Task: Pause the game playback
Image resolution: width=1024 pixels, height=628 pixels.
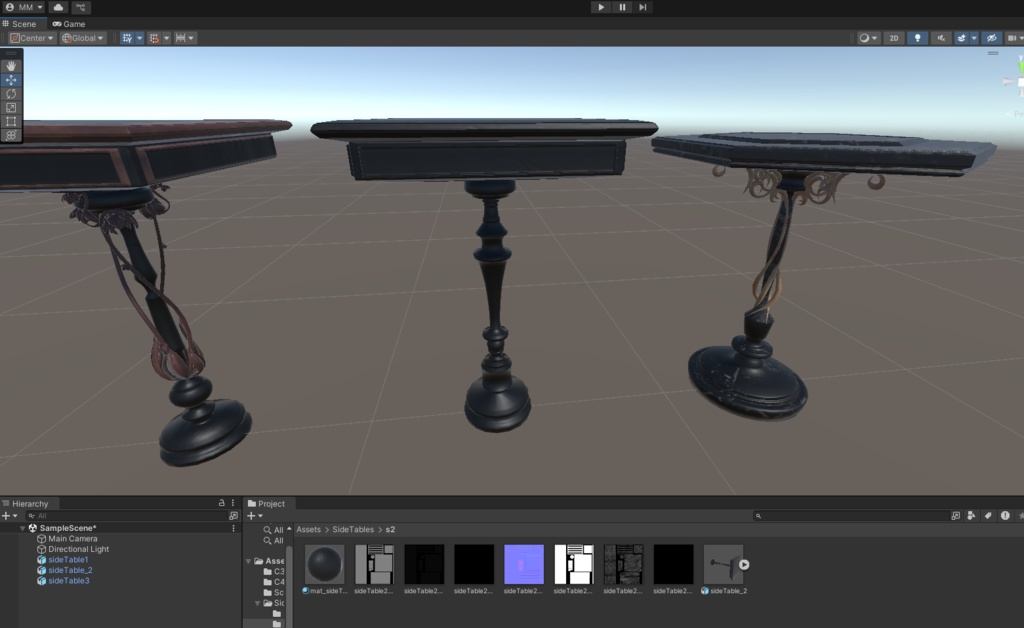Action: pos(622,7)
